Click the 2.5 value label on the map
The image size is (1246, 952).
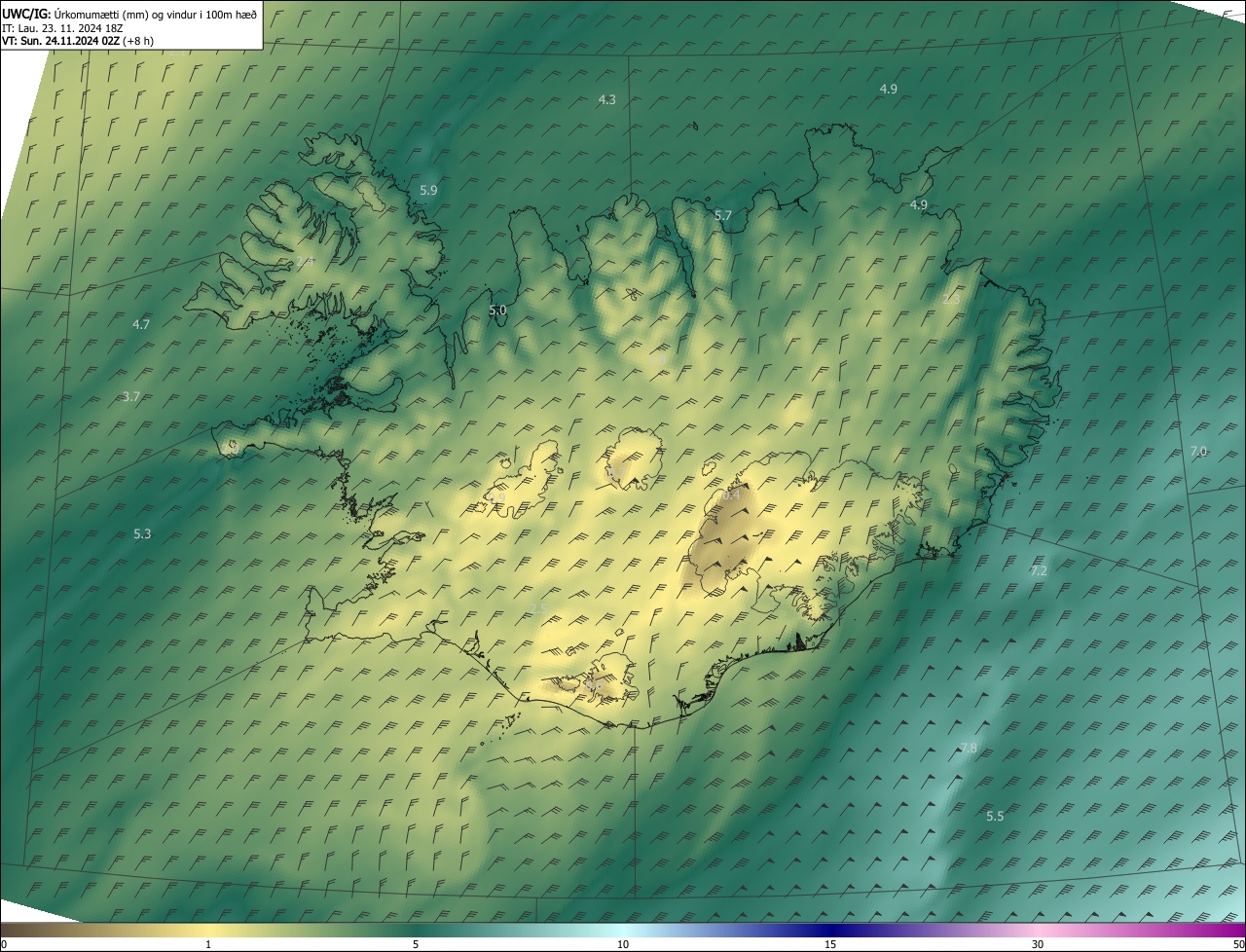tap(538, 607)
